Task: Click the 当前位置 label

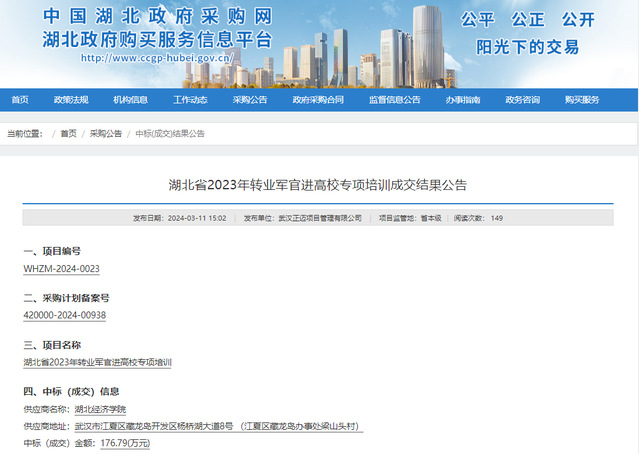Action: click(x=24, y=133)
